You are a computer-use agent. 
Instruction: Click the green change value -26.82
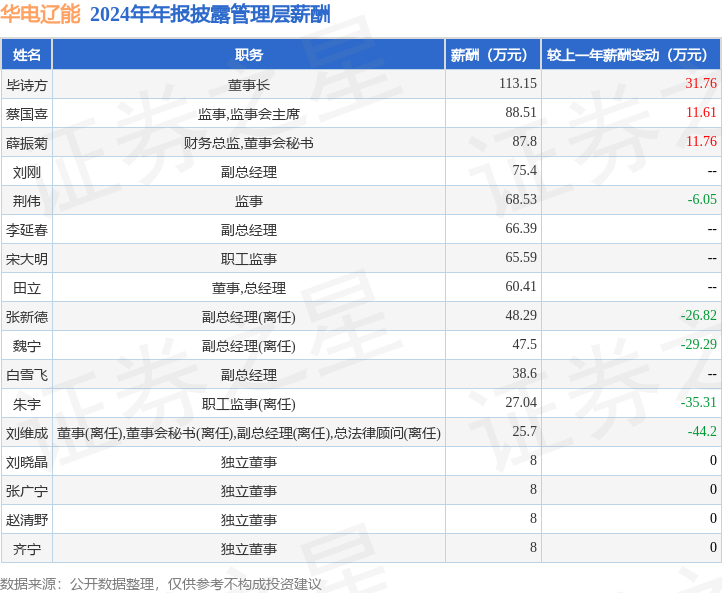coord(699,315)
